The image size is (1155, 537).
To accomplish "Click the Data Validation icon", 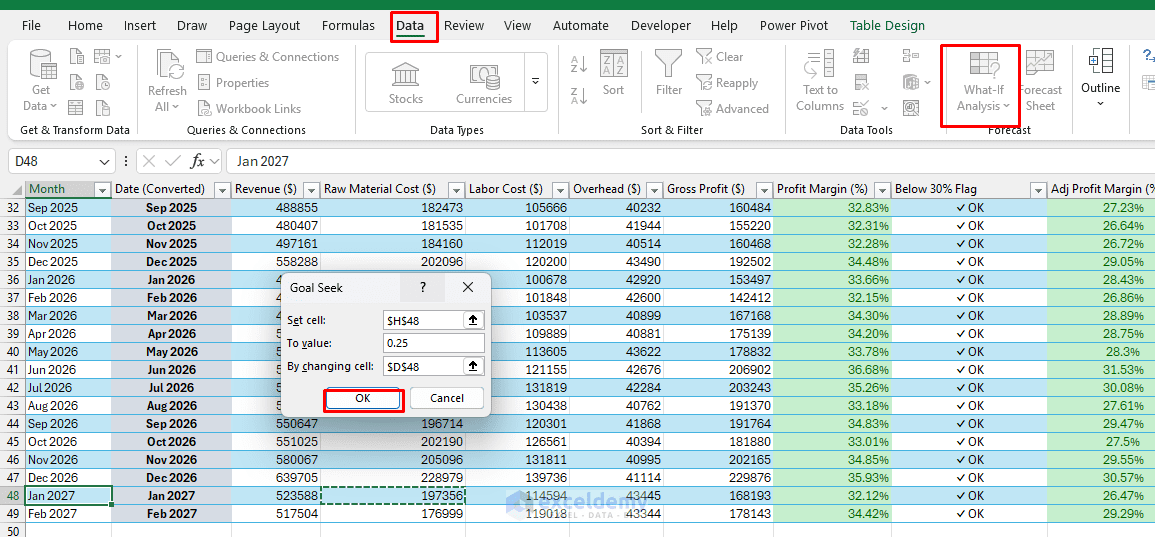I will tap(861, 109).
